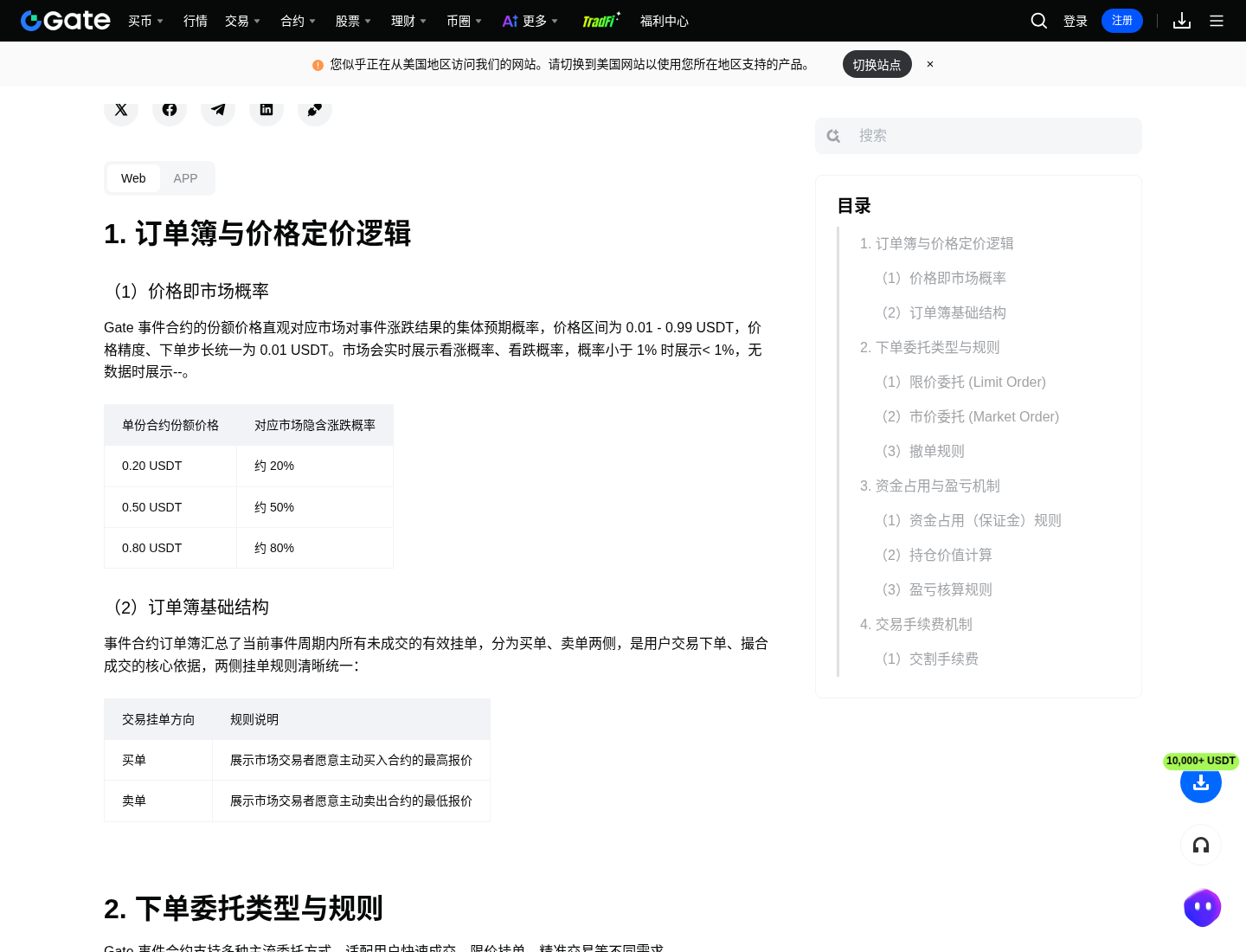This screenshot has width=1246, height=952.
Task: Share article on Telegram
Action: pyautogui.click(x=218, y=109)
